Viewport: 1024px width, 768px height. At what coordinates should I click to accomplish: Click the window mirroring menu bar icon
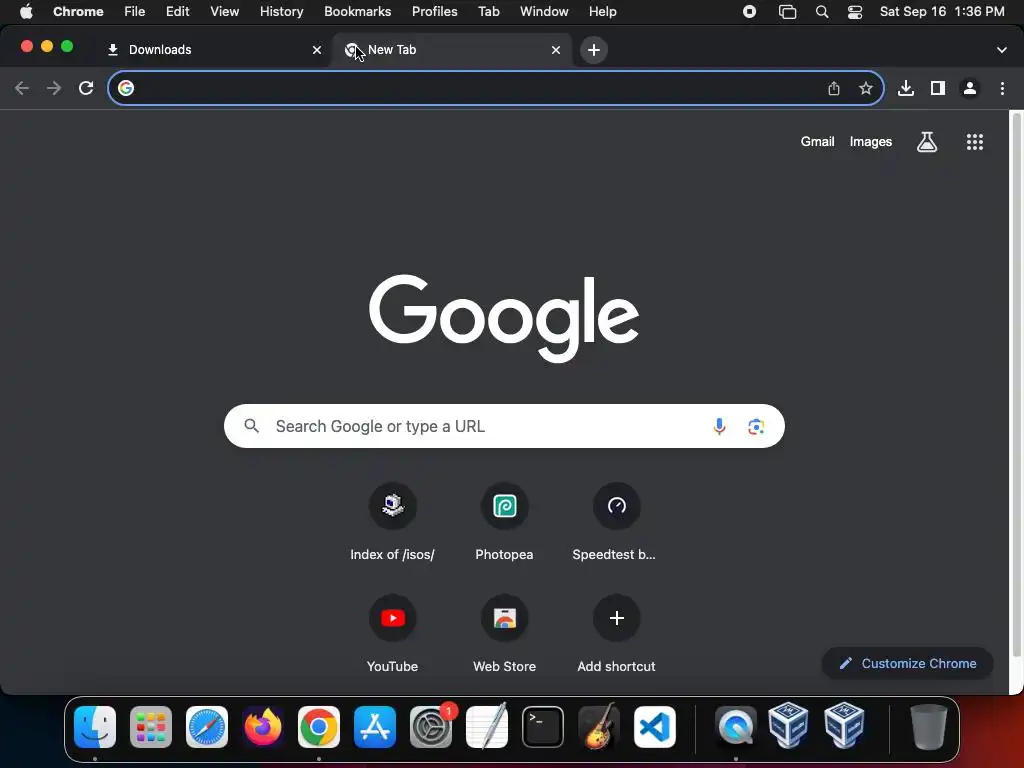788,12
